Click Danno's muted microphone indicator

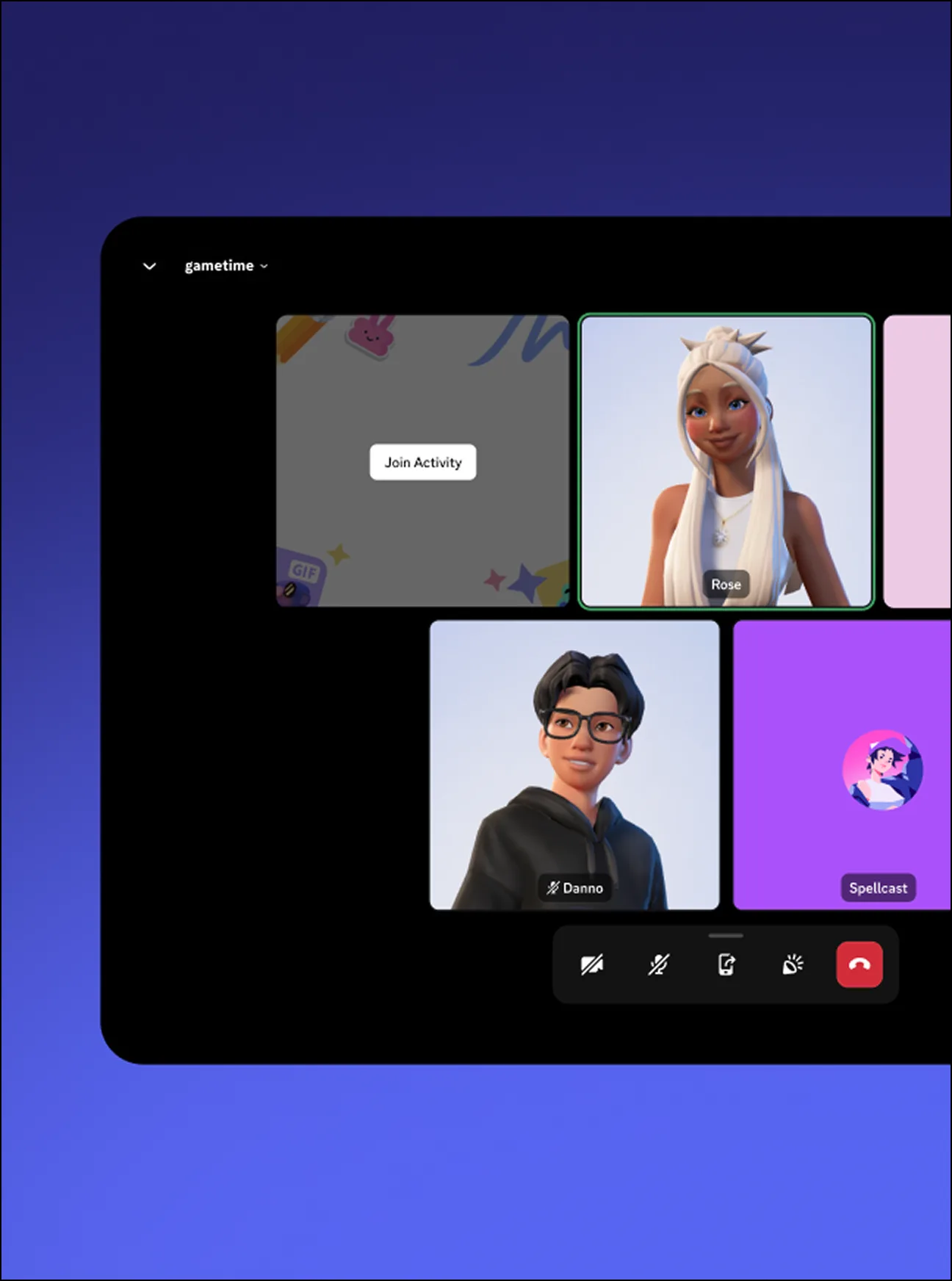click(553, 888)
